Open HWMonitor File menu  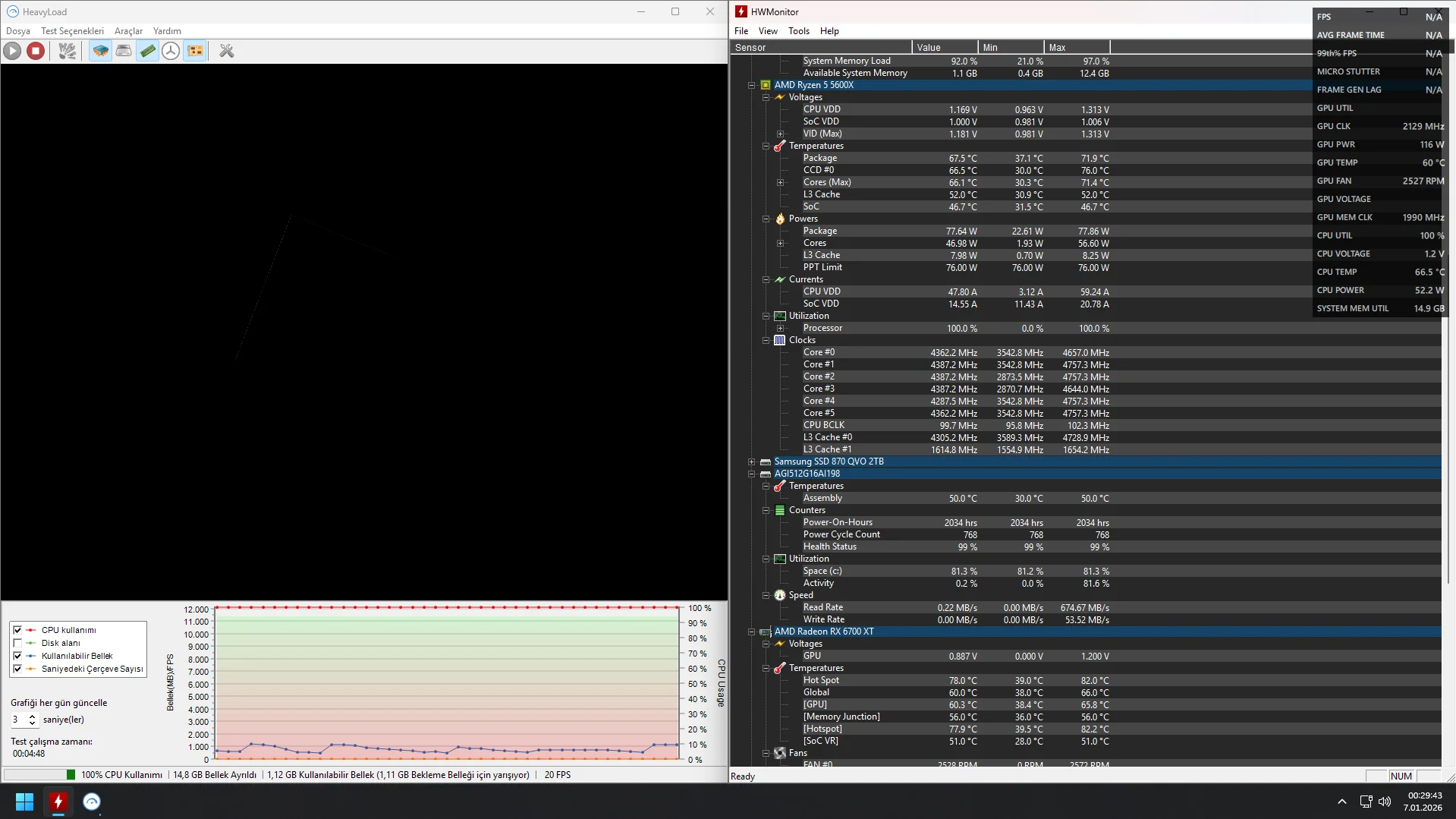(741, 31)
